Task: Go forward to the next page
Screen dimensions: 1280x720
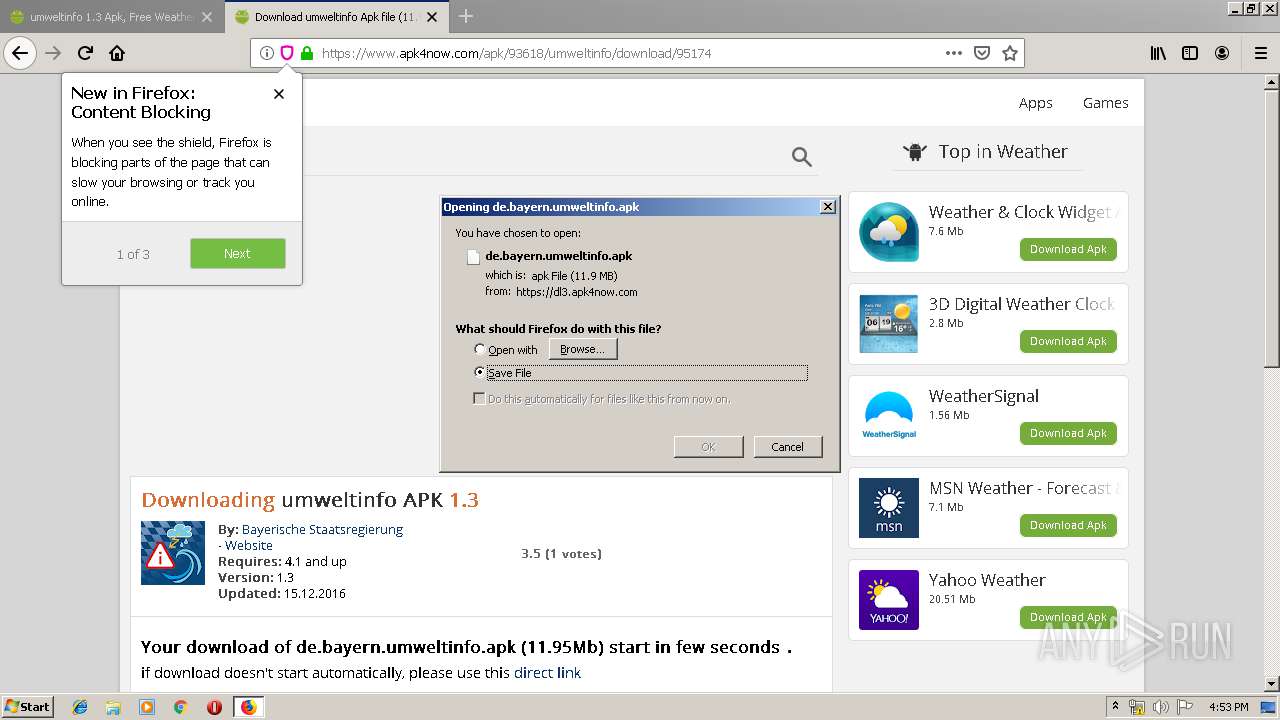Action: click(x=53, y=53)
